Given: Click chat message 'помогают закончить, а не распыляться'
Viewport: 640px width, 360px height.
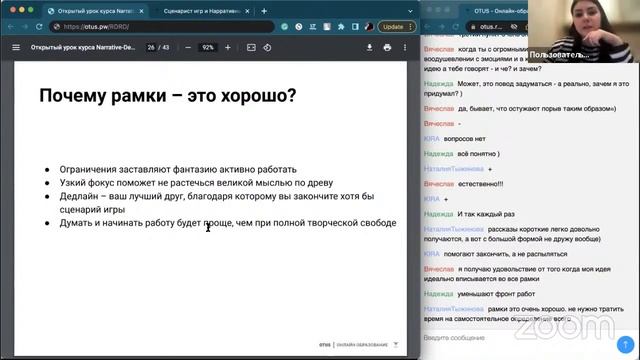Looking at the screenshot, I should (505, 254).
